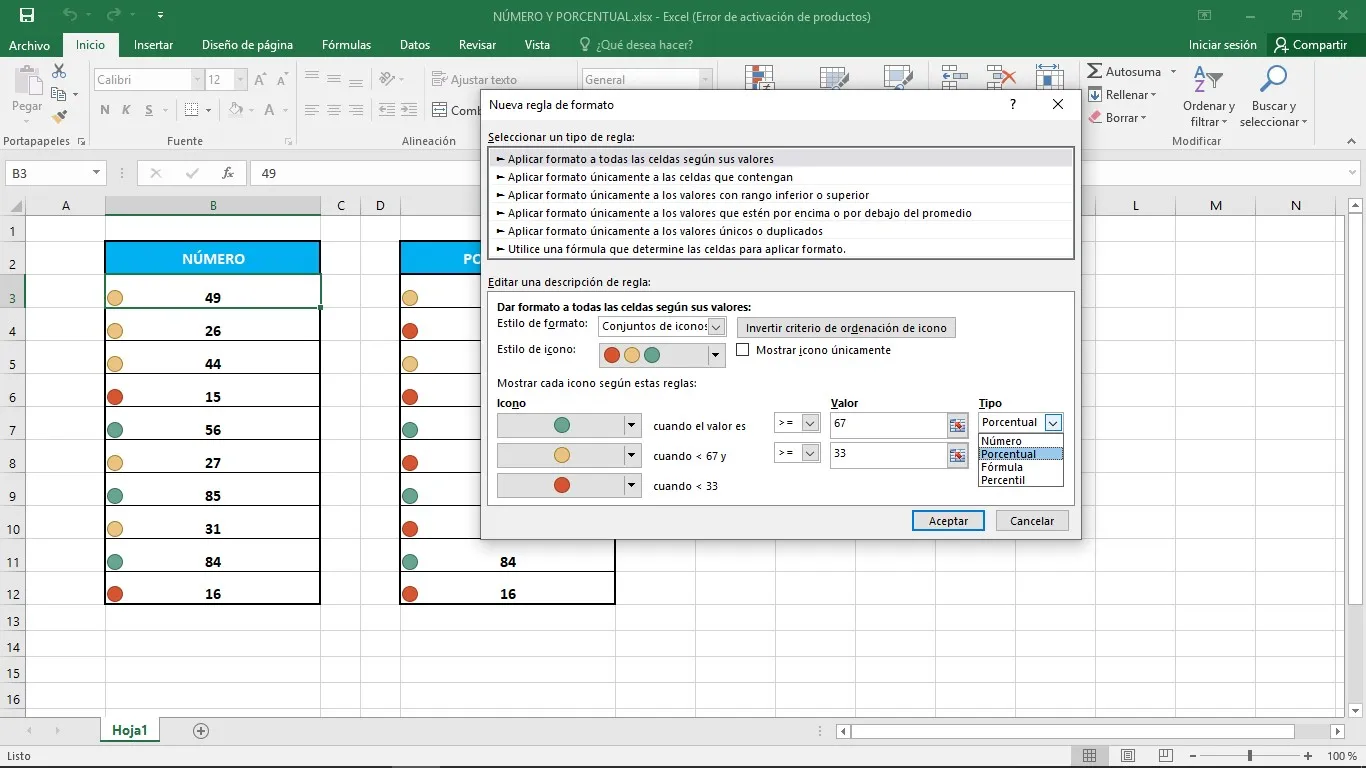
Task: Open the Fórmulas ribbon tab
Action: pyautogui.click(x=346, y=45)
